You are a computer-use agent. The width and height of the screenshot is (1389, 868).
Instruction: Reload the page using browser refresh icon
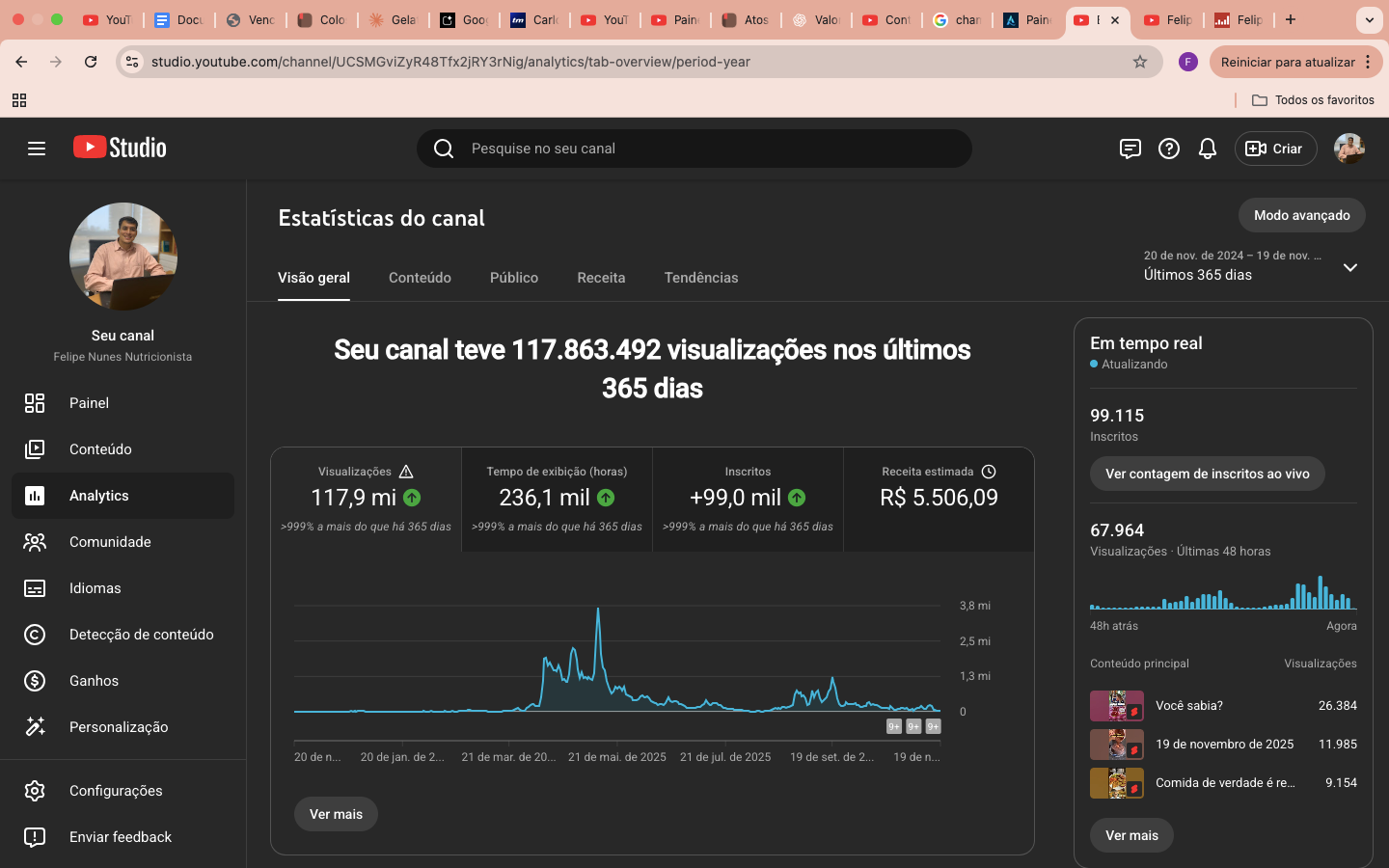(91, 62)
